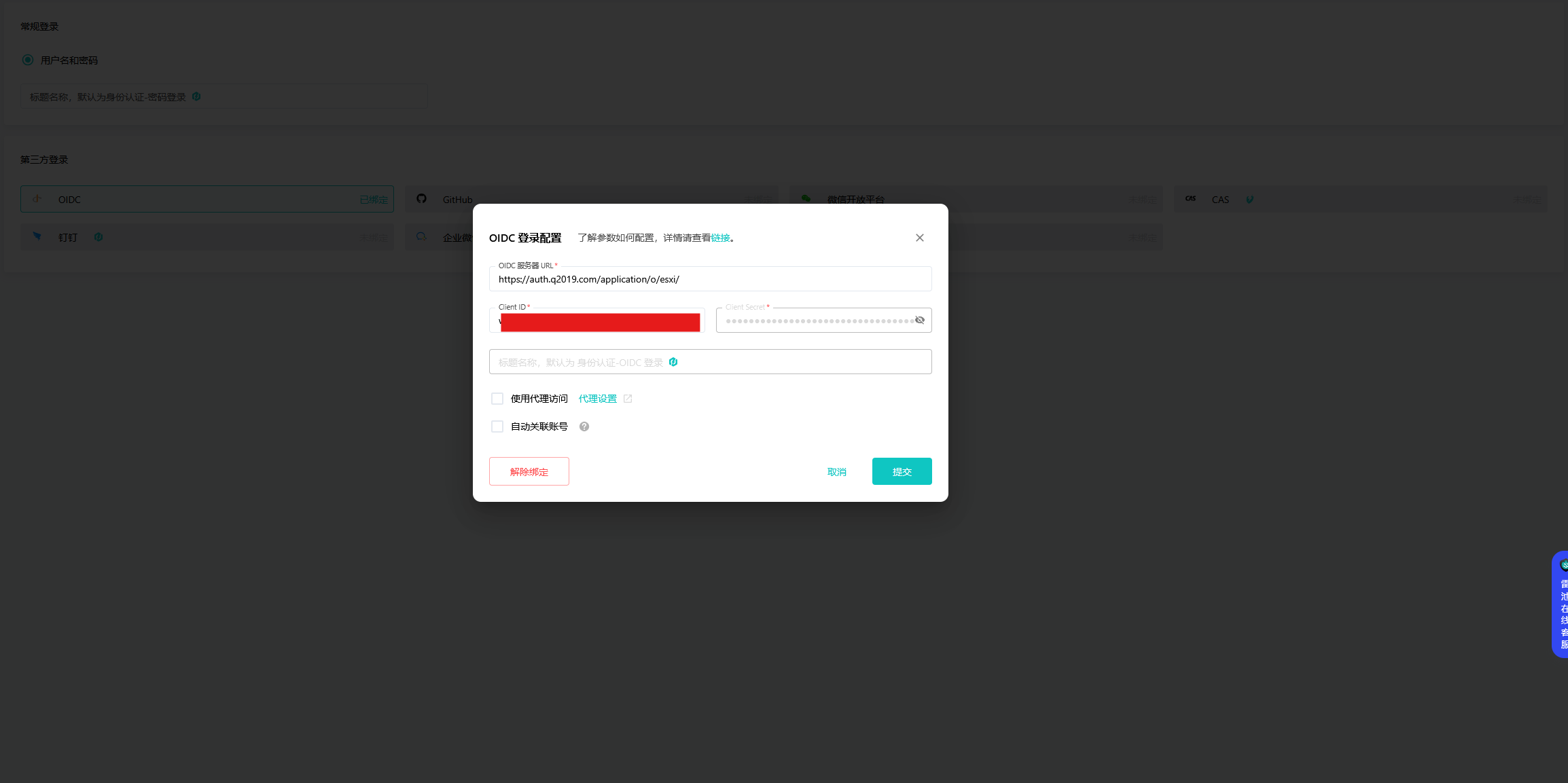This screenshot has height=783, width=1568.
Task: Enable the 自动关联账号 checkbox
Action: (x=497, y=426)
